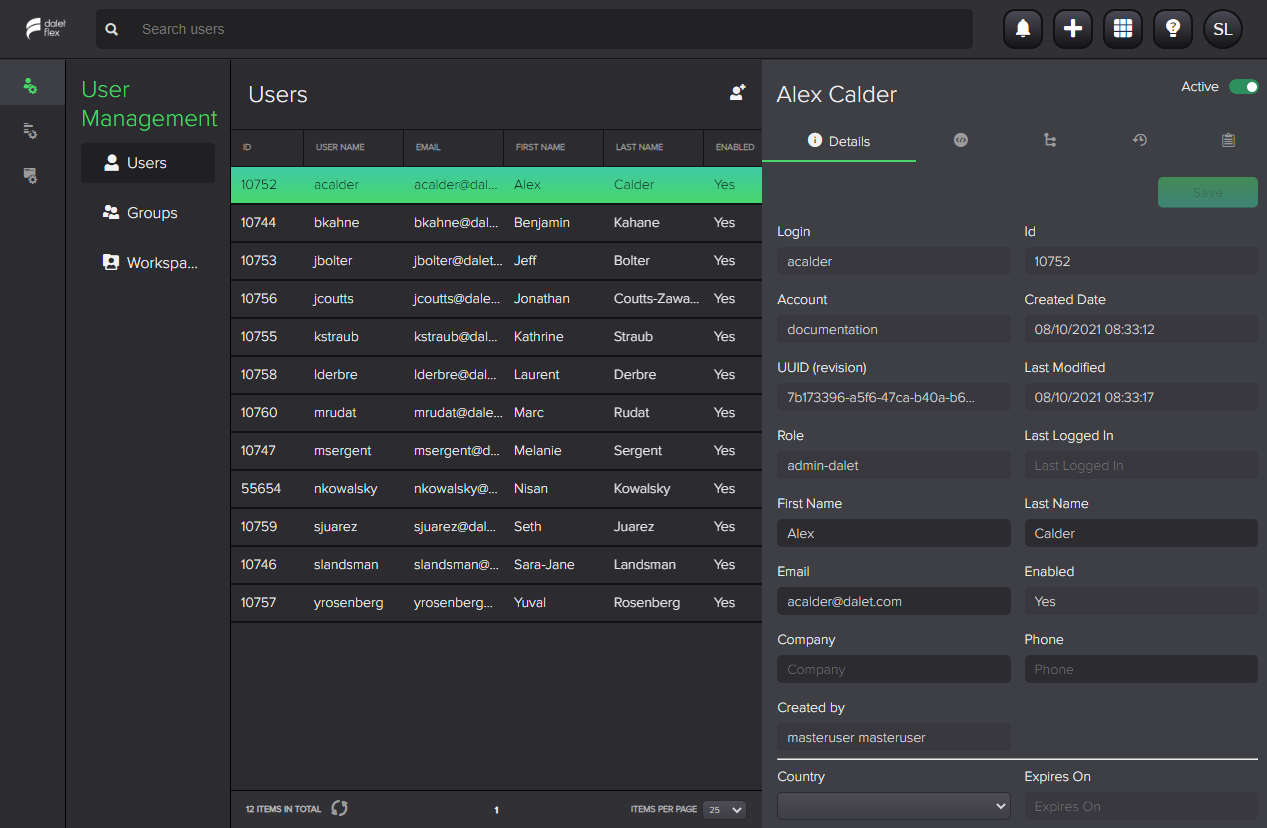Viewport: 1267px width, 828px height.
Task: Click the add user icon in the Users panel
Action: 737,92
